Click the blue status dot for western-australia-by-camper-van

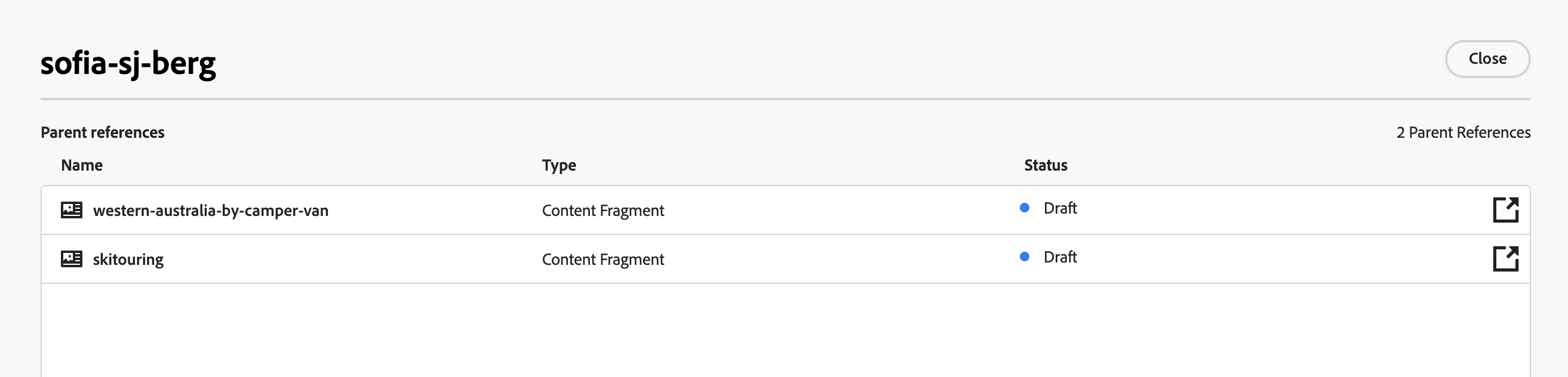[1025, 208]
